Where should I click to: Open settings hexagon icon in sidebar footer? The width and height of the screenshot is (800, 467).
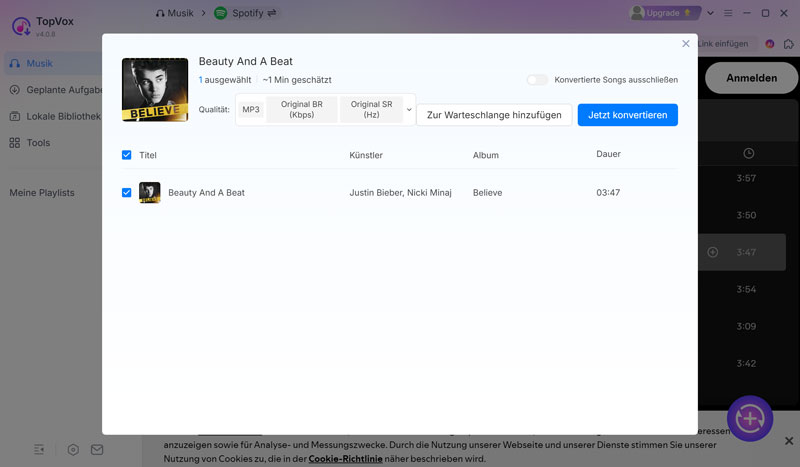coord(73,450)
